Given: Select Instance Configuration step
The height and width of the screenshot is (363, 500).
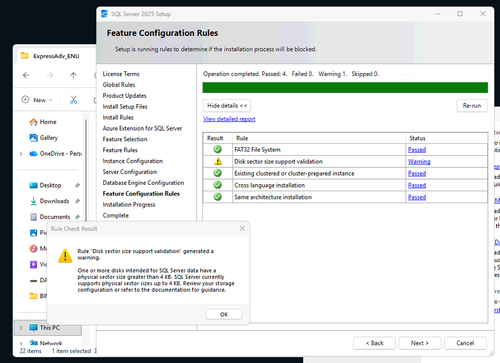Looking at the screenshot, I should click(x=133, y=161).
